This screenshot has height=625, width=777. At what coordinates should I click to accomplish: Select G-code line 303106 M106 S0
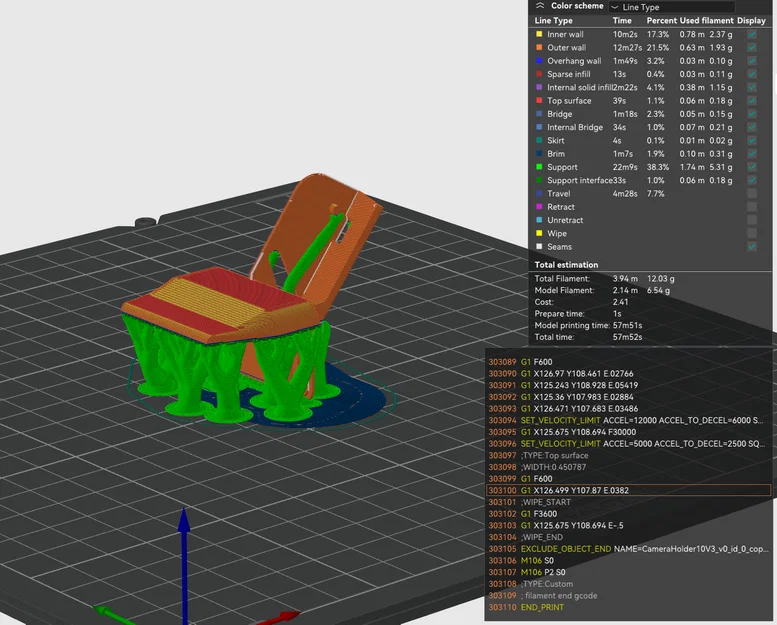[x=628, y=561]
